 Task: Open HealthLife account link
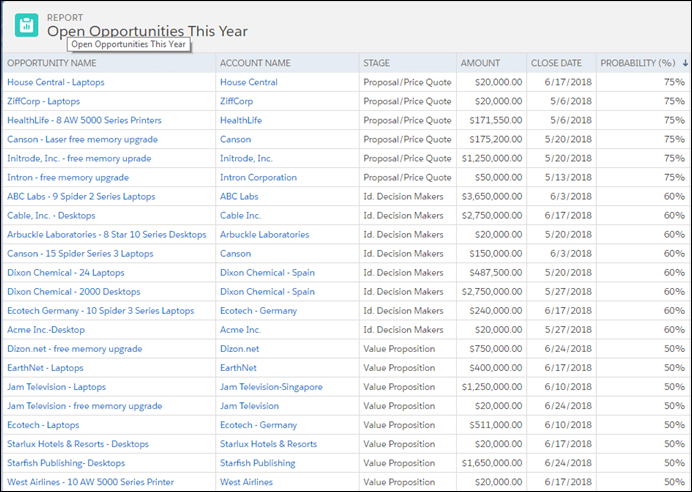[241, 120]
